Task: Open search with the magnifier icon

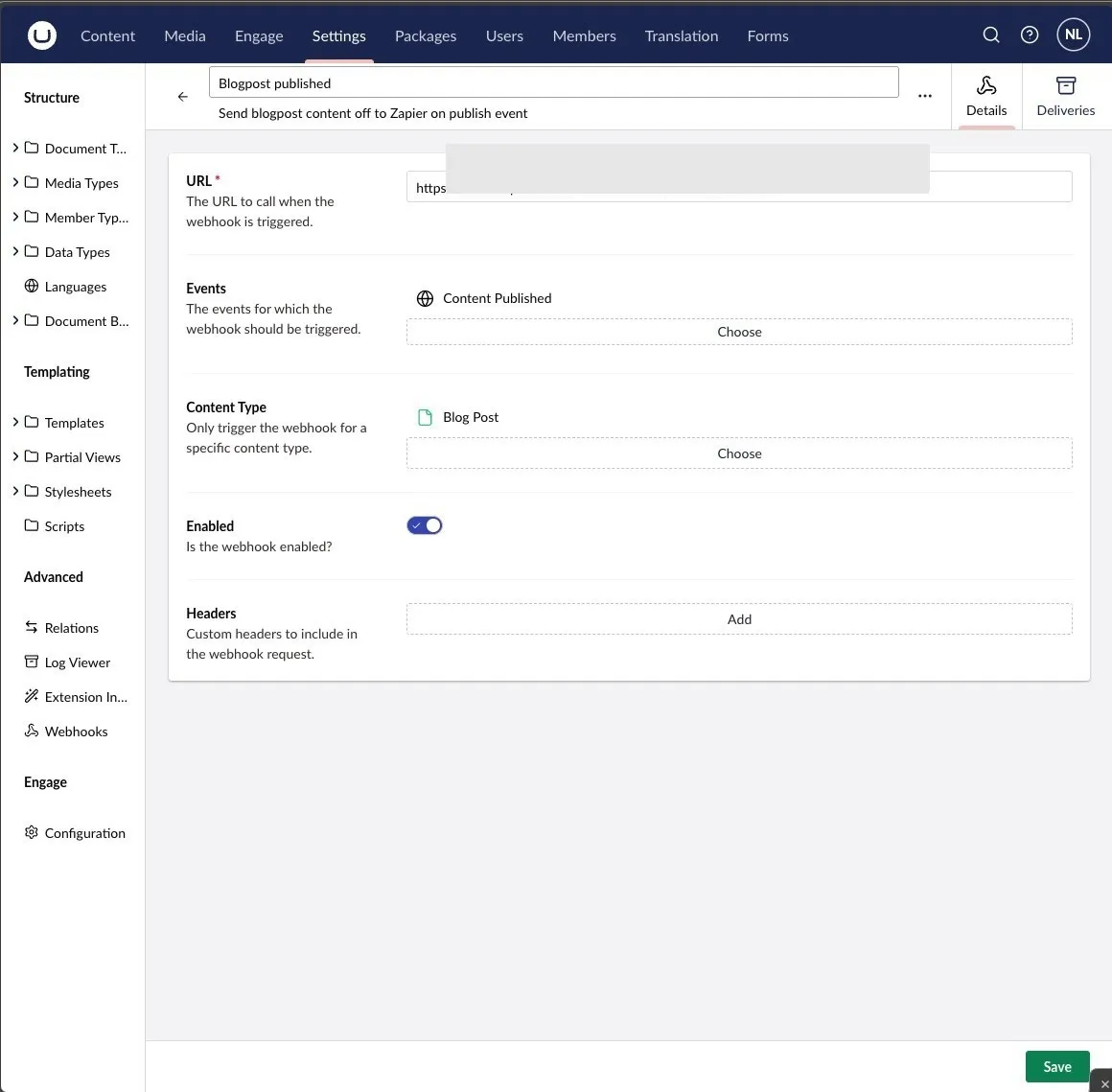Action: point(991,34)
